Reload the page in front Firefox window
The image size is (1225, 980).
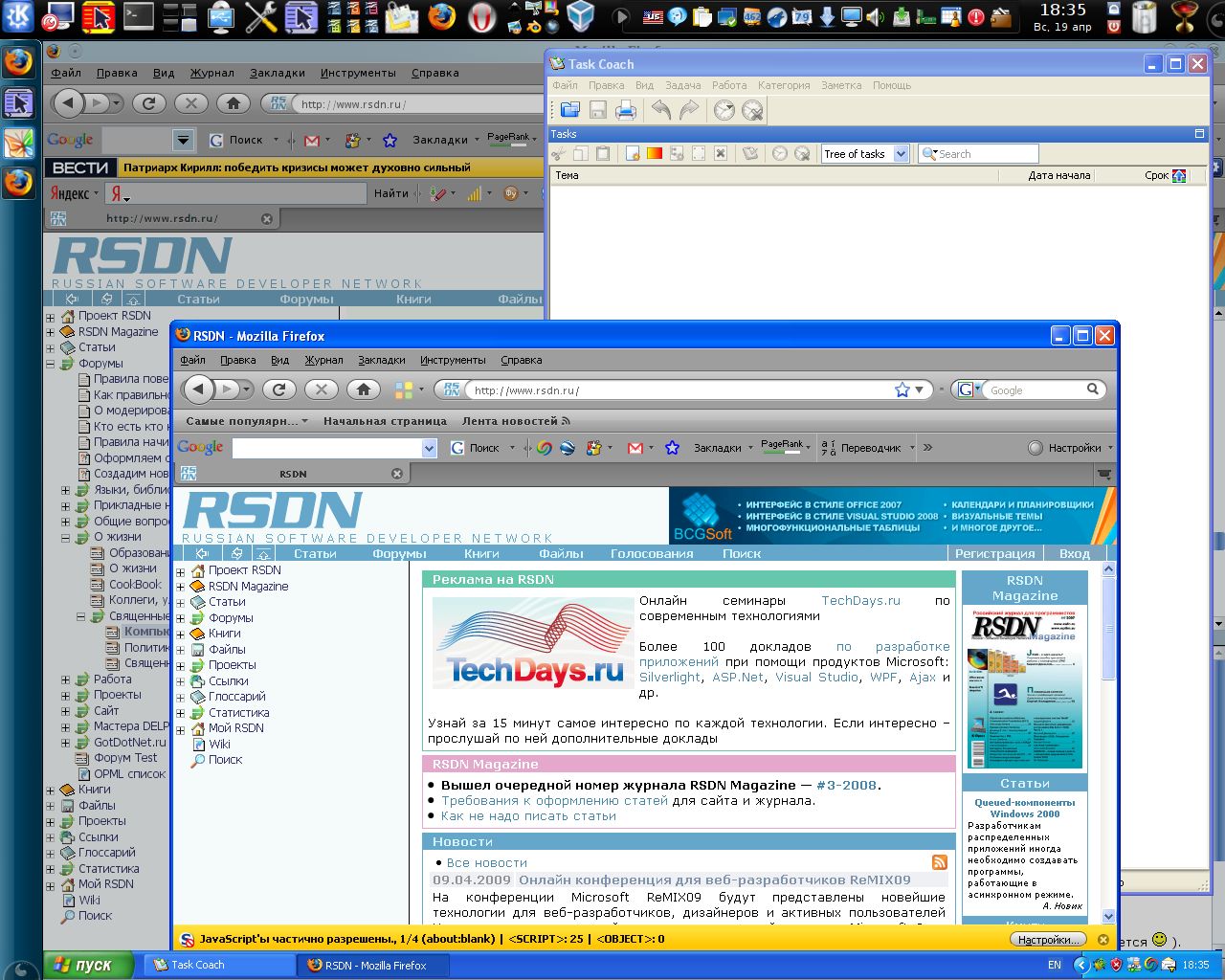tap(278, 390)
